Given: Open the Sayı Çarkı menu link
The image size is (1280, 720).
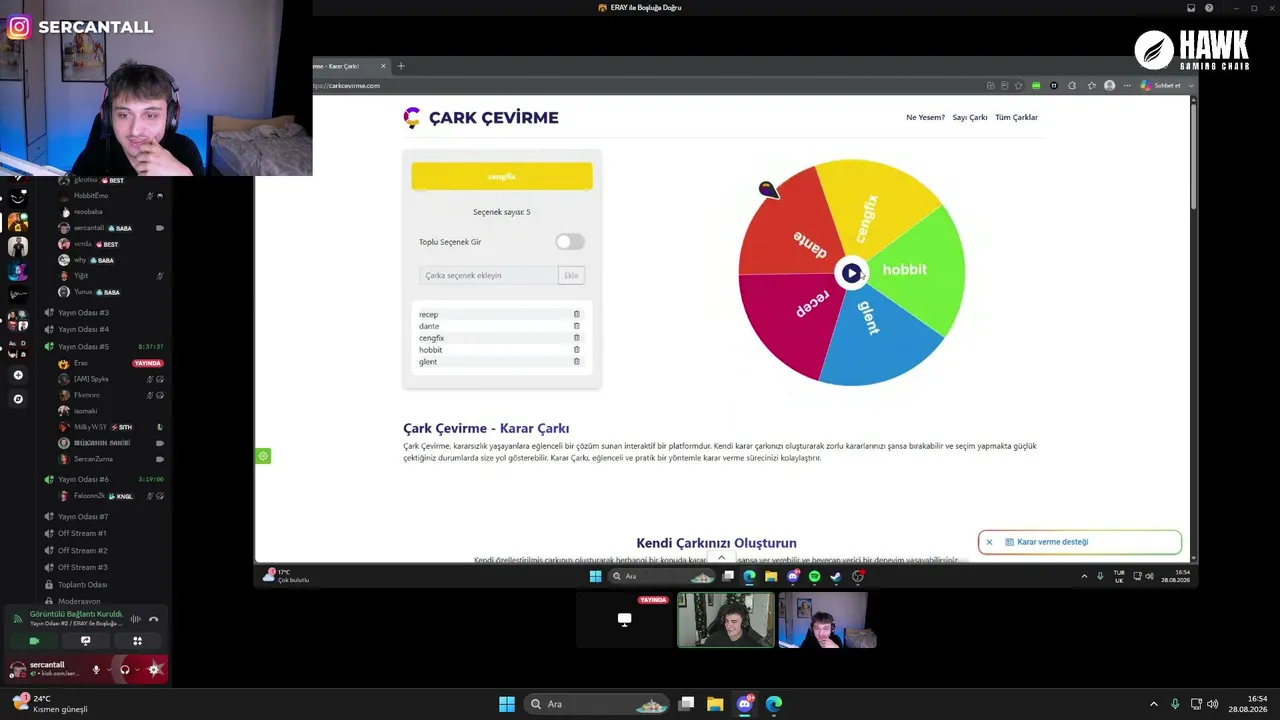Looking at the screenshot, I should (x=969, y=117).
